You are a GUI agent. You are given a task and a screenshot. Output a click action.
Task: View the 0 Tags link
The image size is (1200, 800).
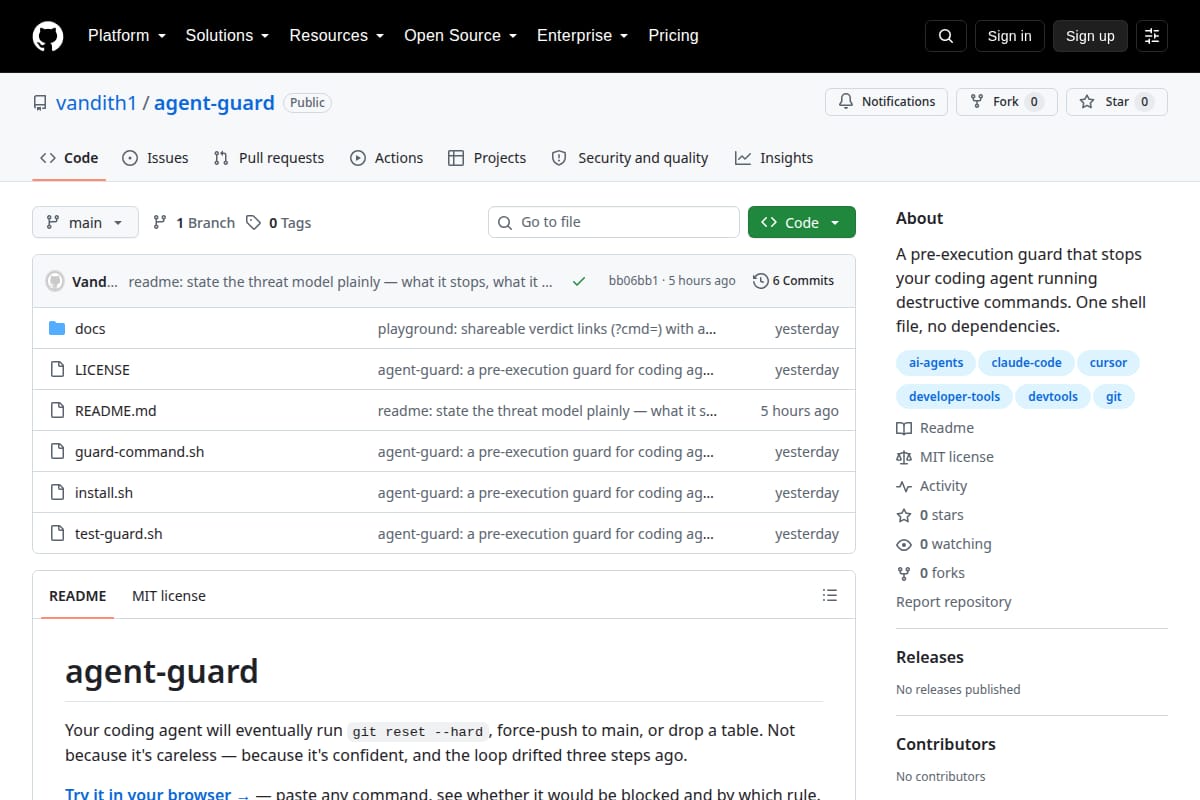[279, 223]
